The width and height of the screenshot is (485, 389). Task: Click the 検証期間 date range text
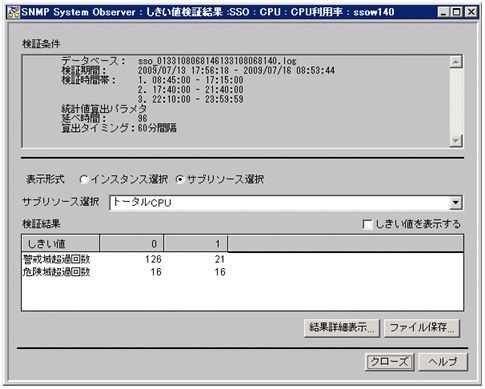pos(236,70)
